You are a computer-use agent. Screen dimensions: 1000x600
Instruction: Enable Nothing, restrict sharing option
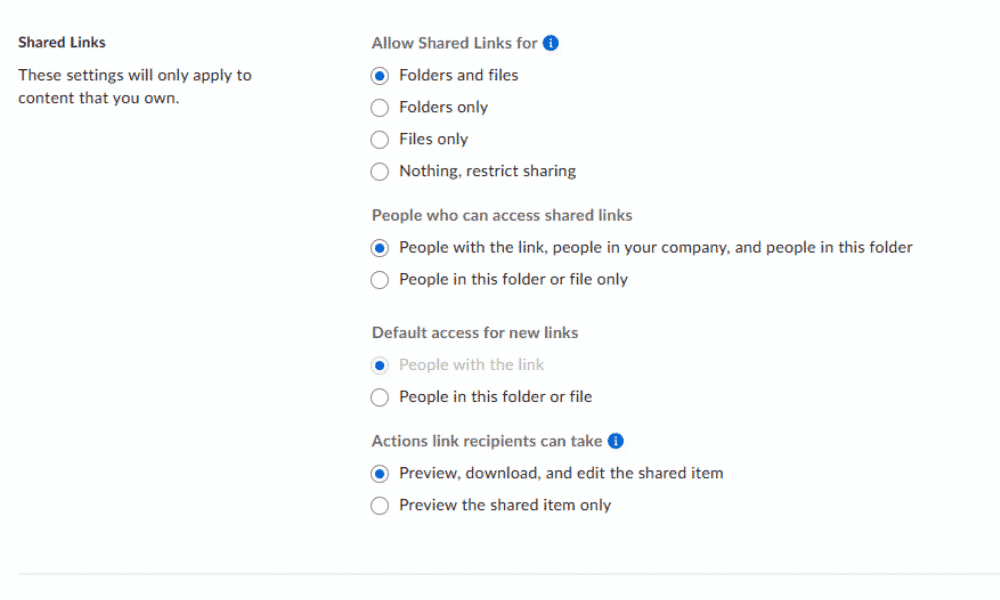coord(380,171)
